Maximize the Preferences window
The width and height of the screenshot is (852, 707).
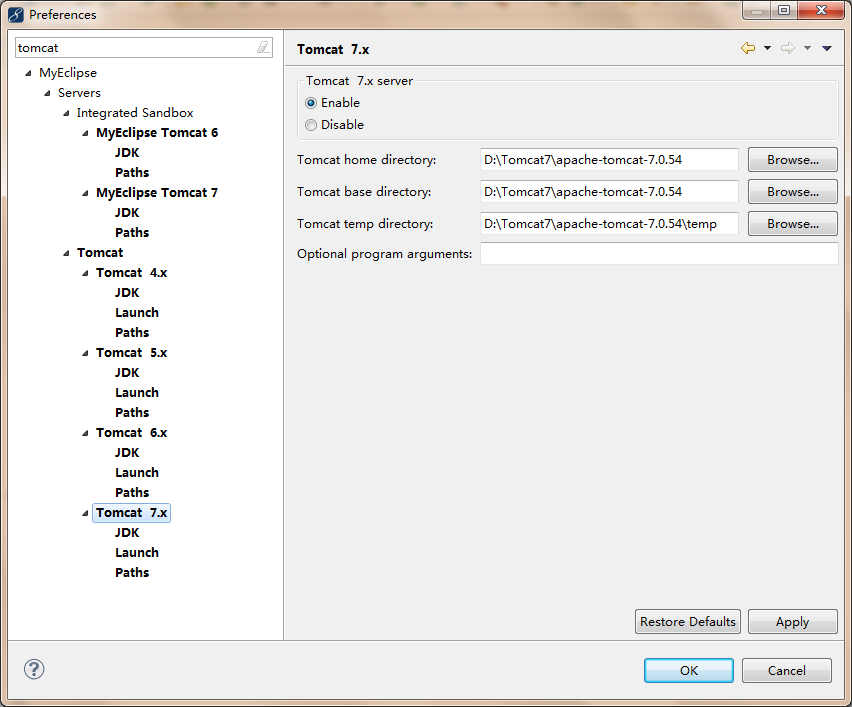click(x=784, y=10)
